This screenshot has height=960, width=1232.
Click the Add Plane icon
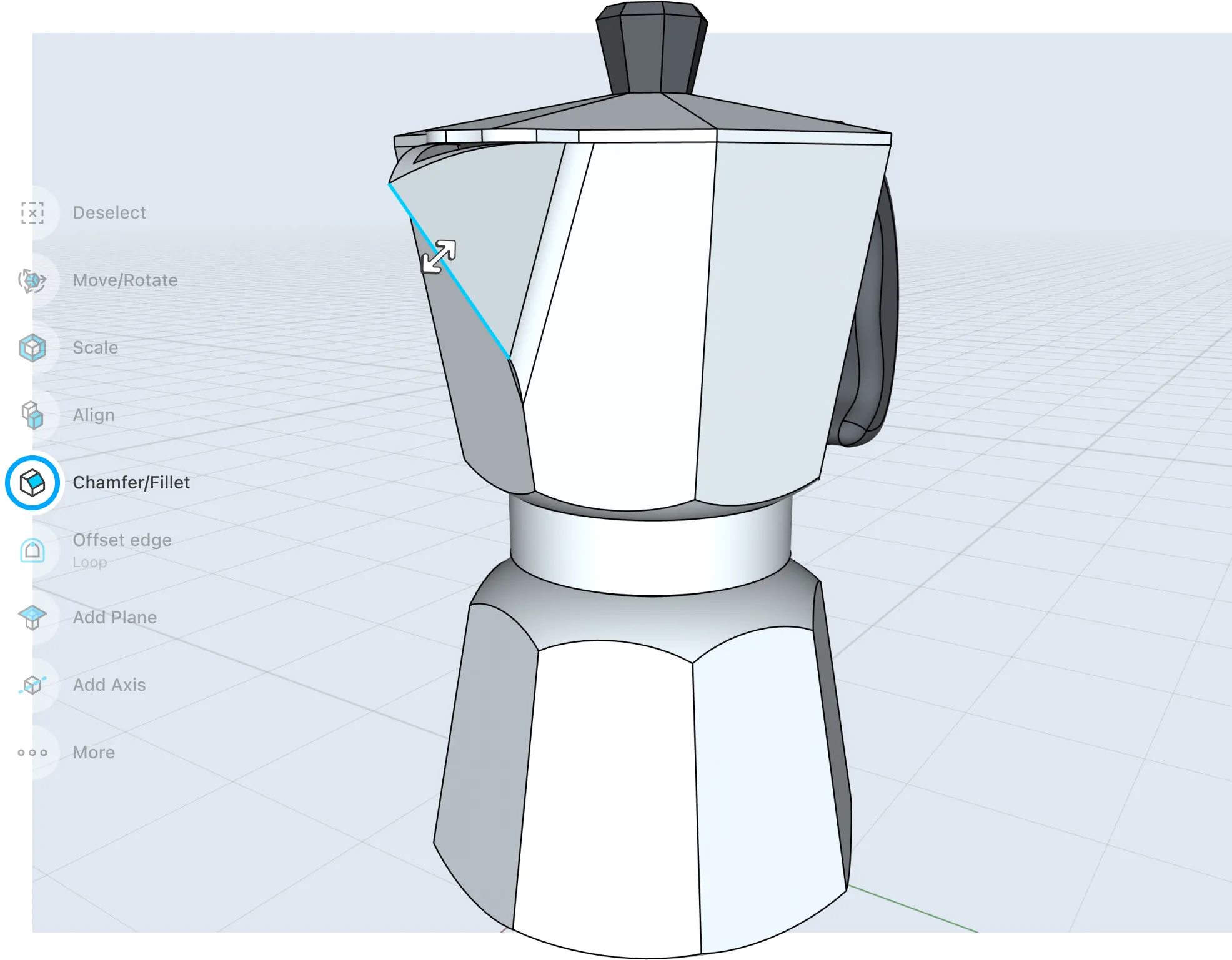coord(32,618)
